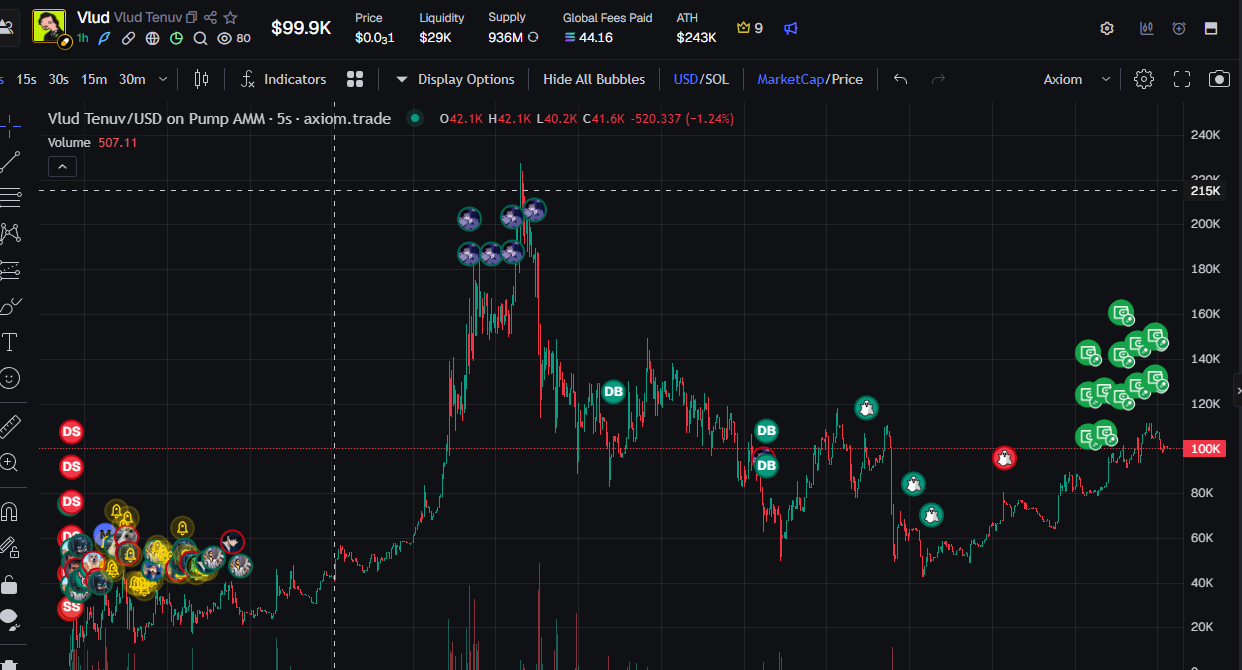Click the eye watchers count 80
The height and width of the screenshot is (670, 1242).
click(x=234, y=38)
